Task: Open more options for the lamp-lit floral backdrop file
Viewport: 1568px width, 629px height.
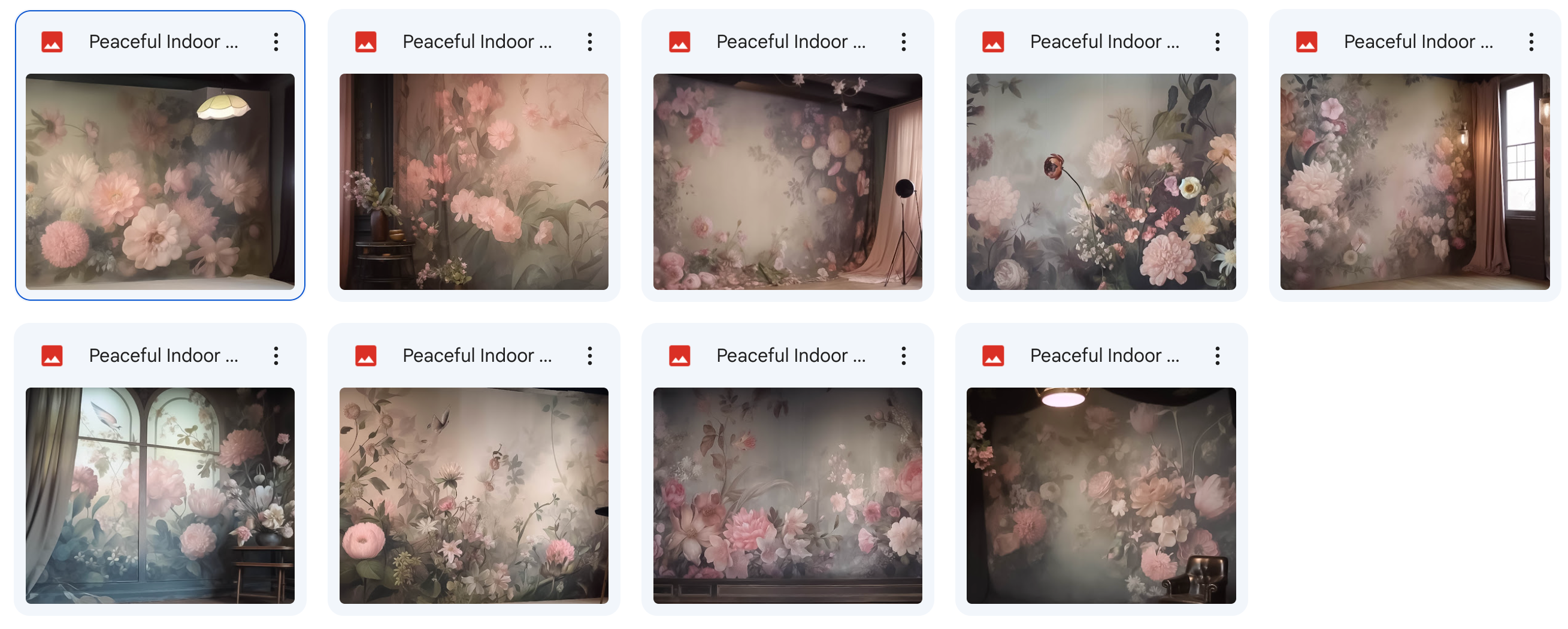Action: [x=276, y=42]
